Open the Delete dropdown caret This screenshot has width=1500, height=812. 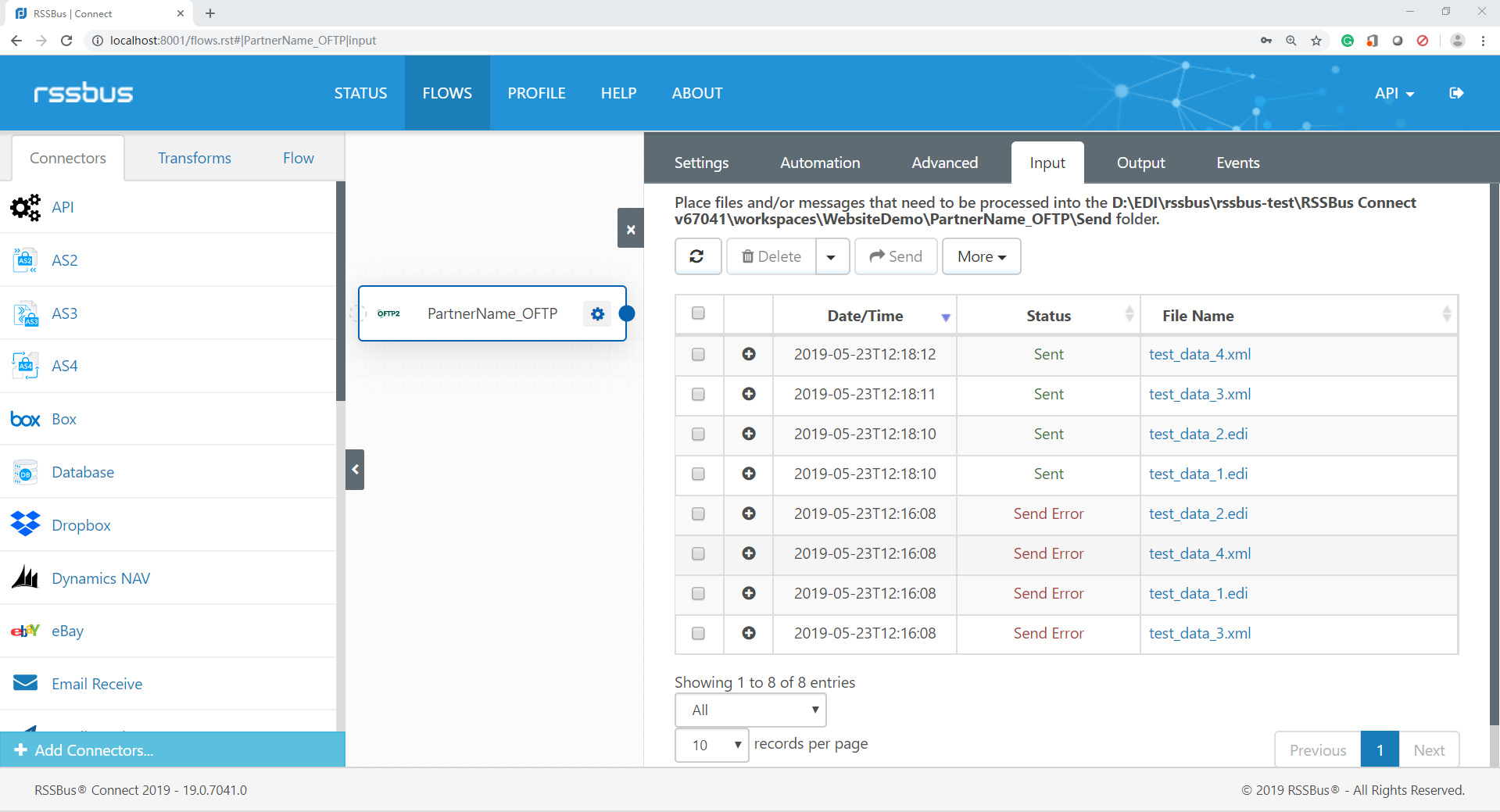pyautogui.click(x=832, y=256)
